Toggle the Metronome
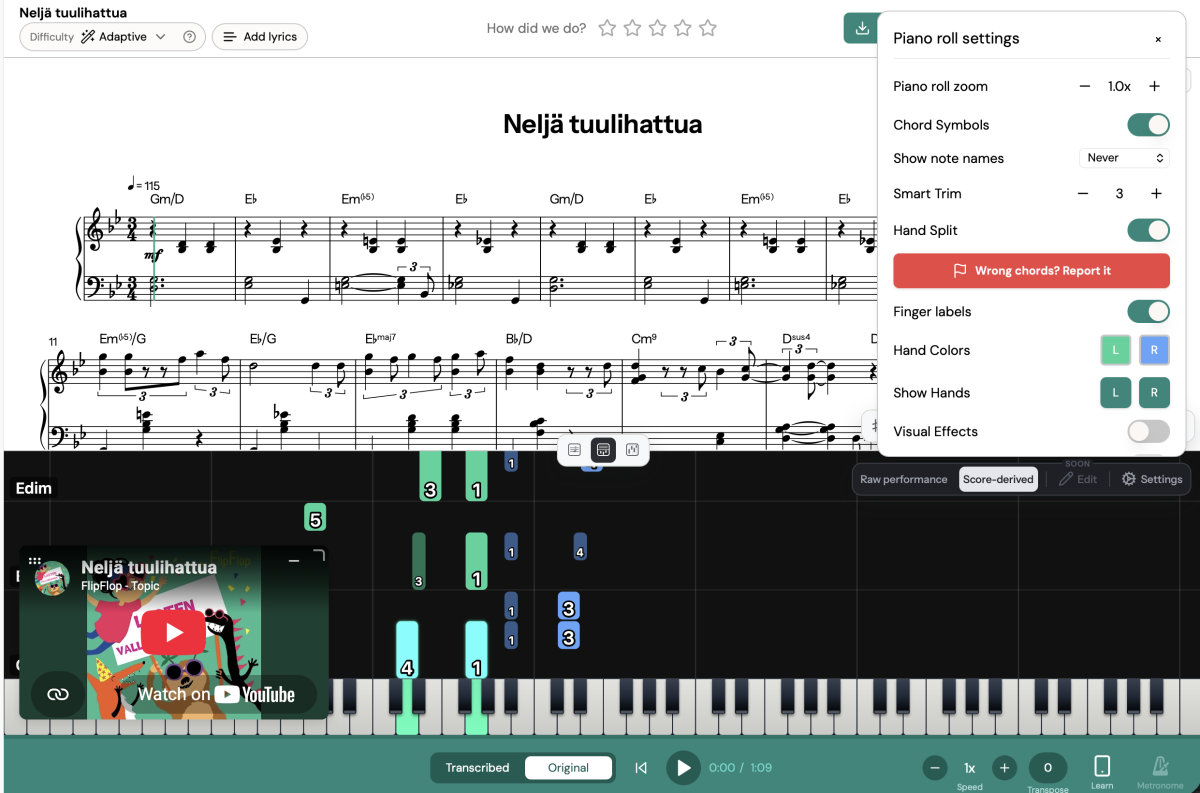The image size is (1200, 793). pos(1160,772)
